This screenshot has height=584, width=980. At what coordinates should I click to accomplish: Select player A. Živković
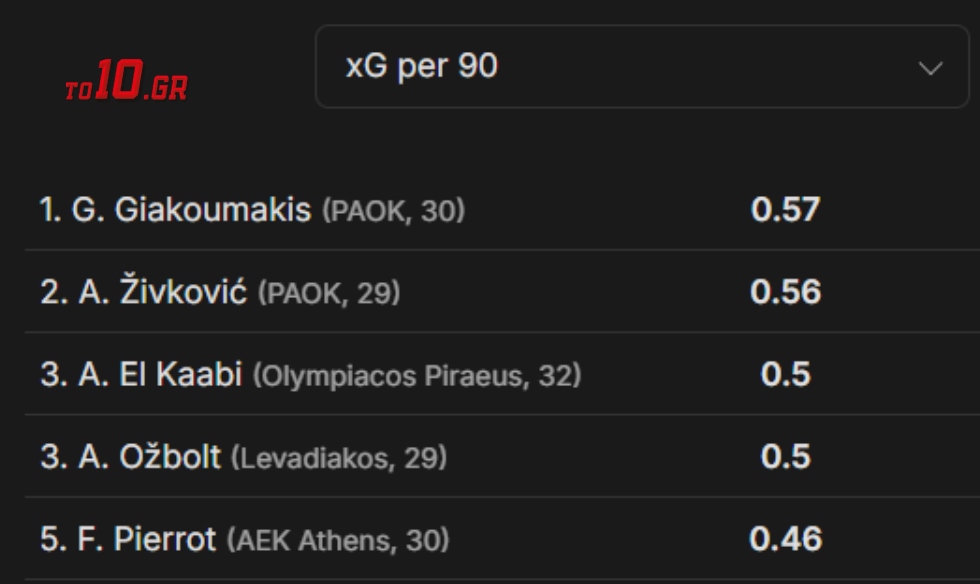(162, 292)
